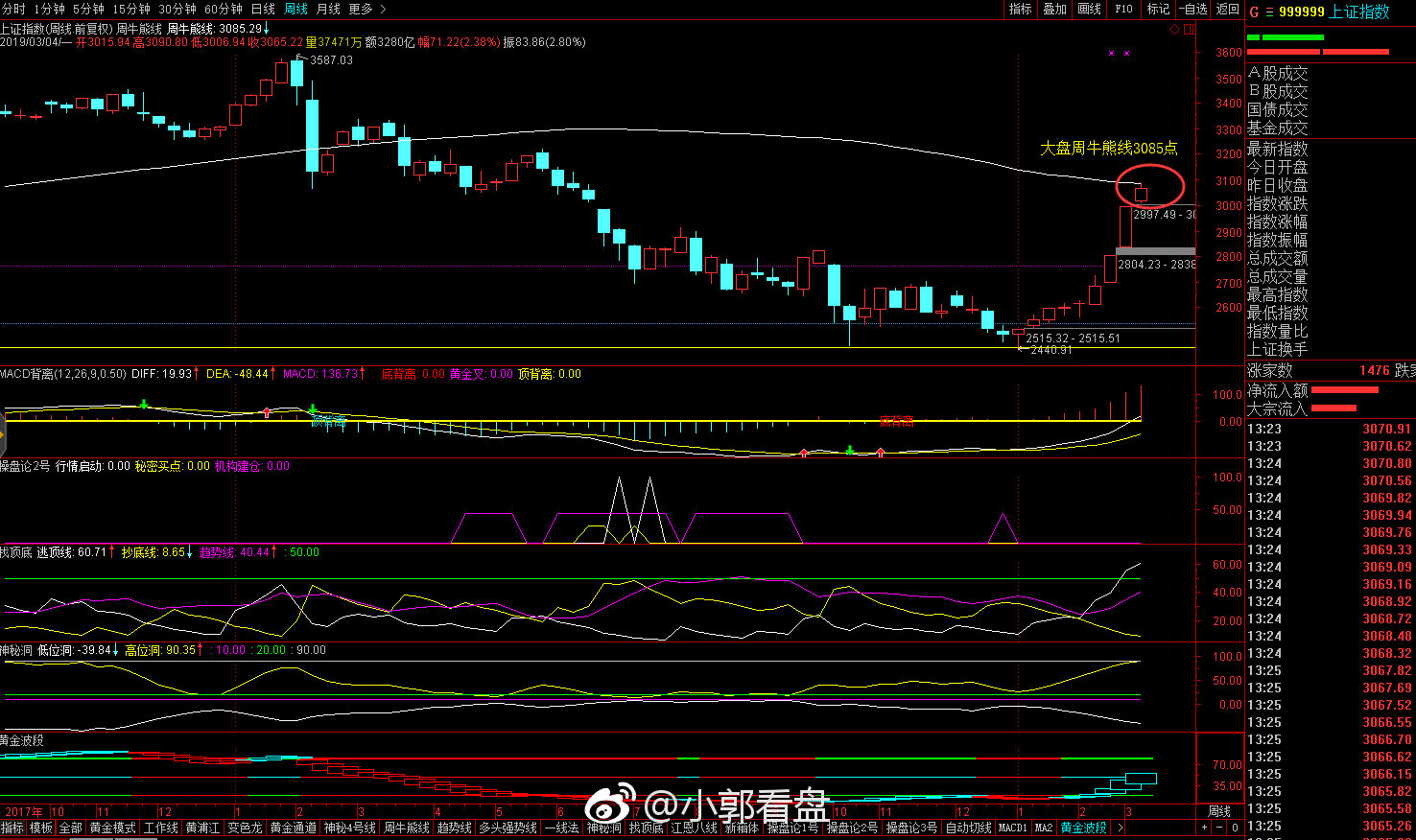Viewport: 1416px width, 840px height.
Task: Click the red diamond icon above chart
Action: coord(1175,30)
